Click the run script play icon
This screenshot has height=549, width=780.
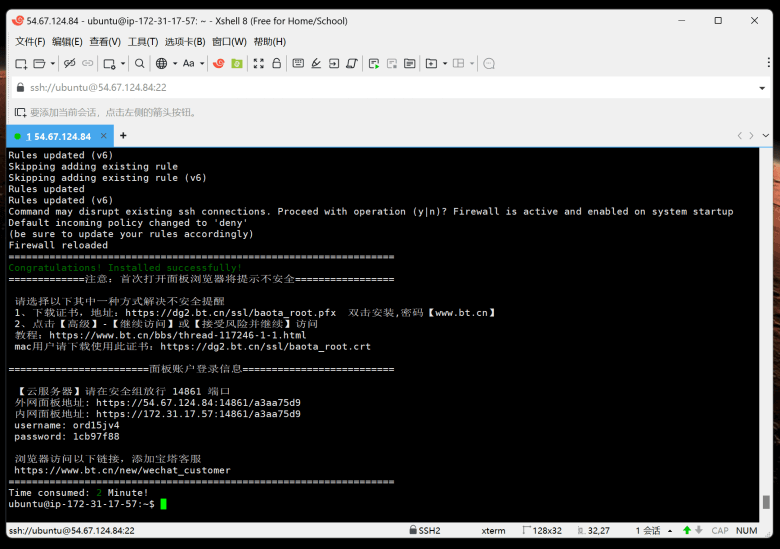coord(374,63)
